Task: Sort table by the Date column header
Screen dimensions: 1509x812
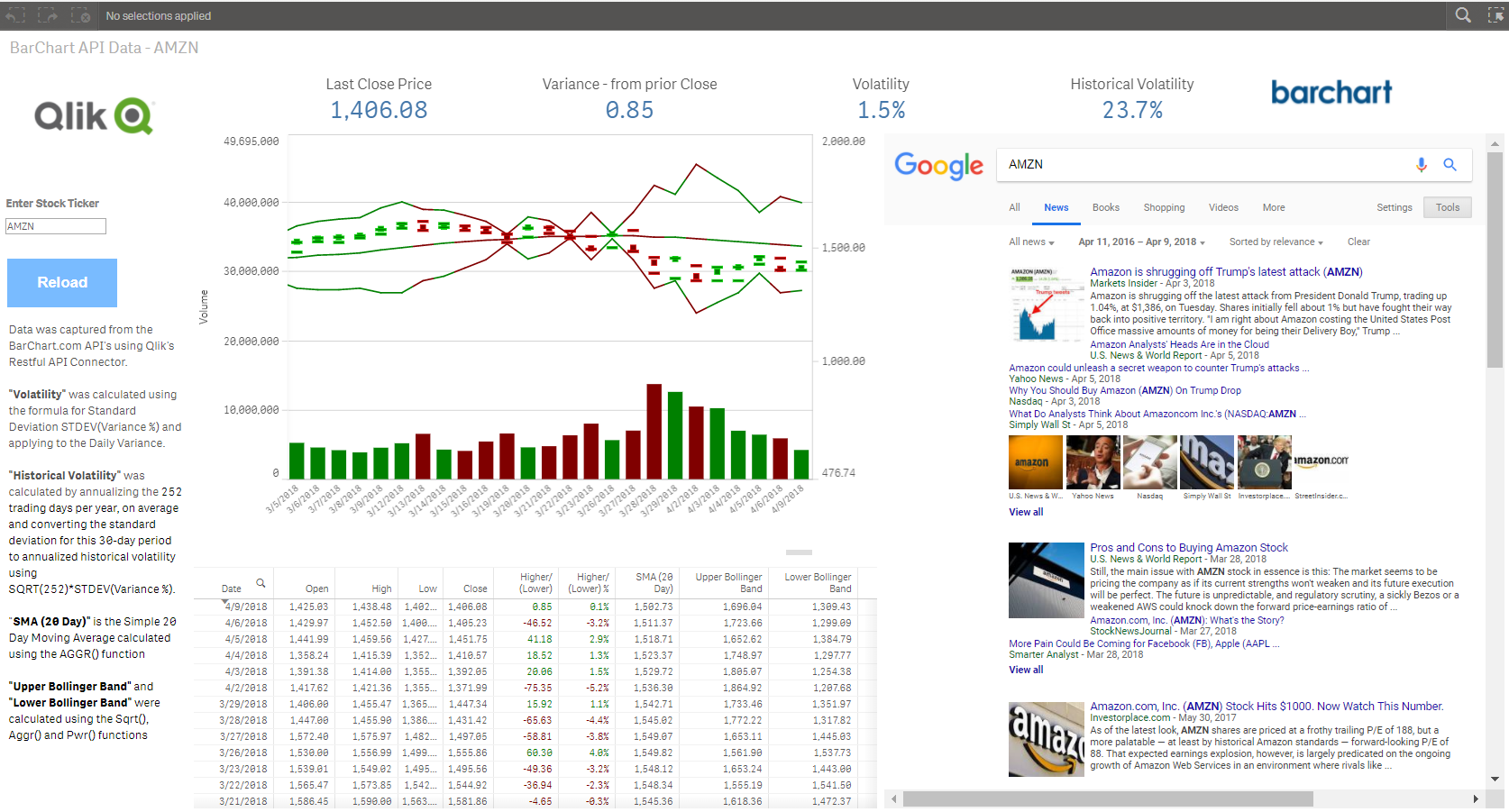Action: (232, 588)
